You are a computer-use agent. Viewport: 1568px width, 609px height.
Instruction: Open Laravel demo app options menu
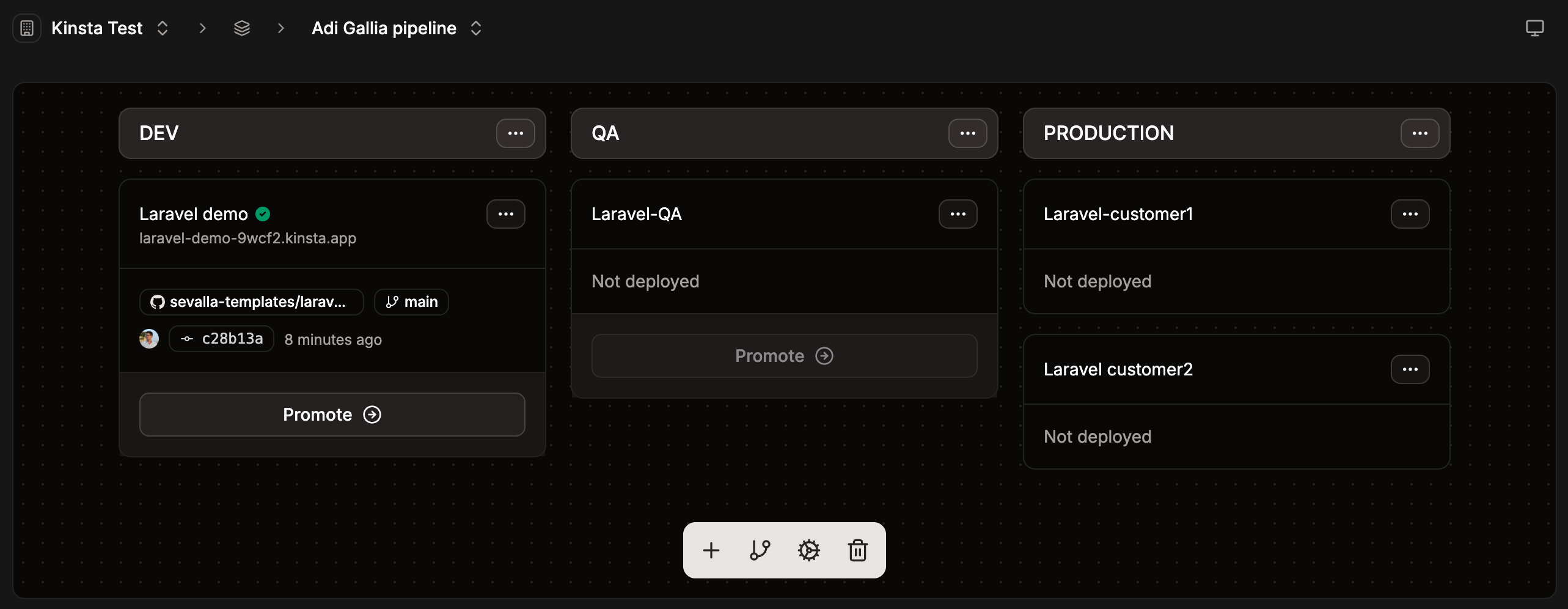point(505,213)
